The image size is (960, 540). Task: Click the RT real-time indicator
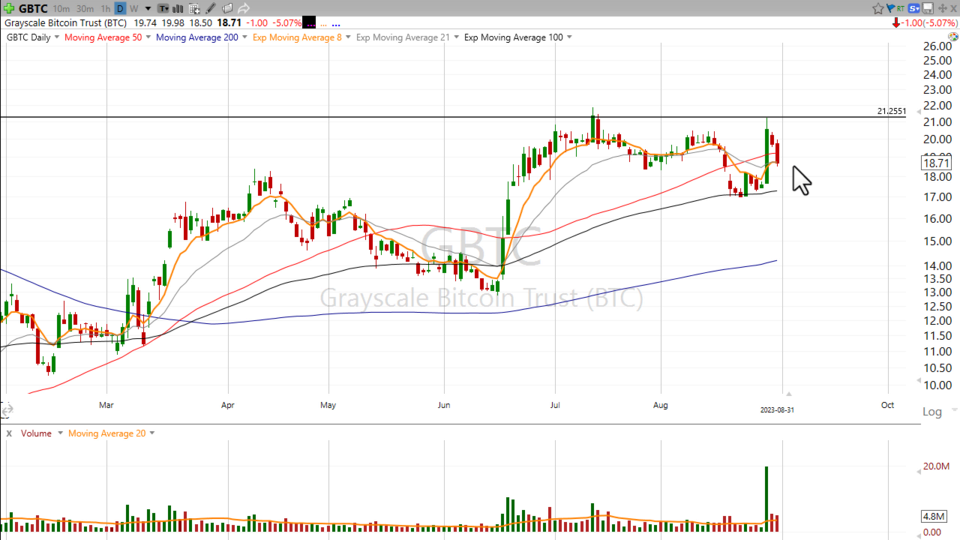[901, 8]
